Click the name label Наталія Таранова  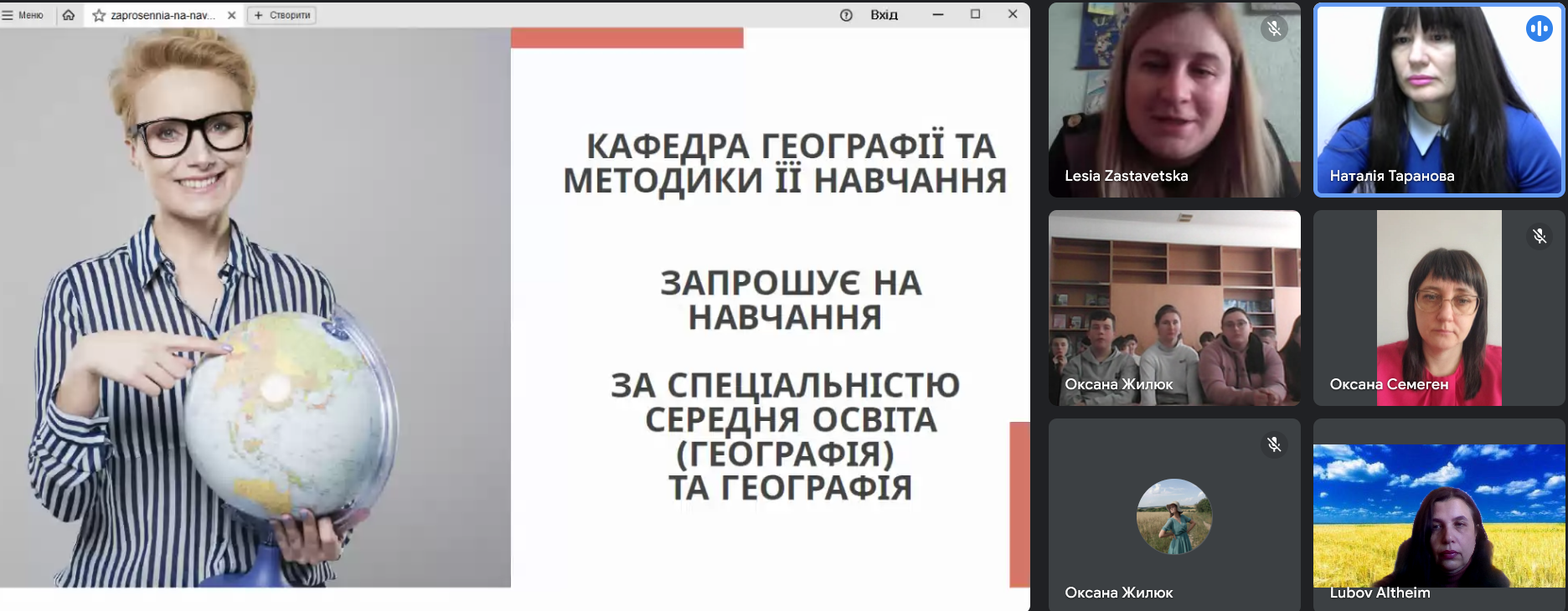1392,176
